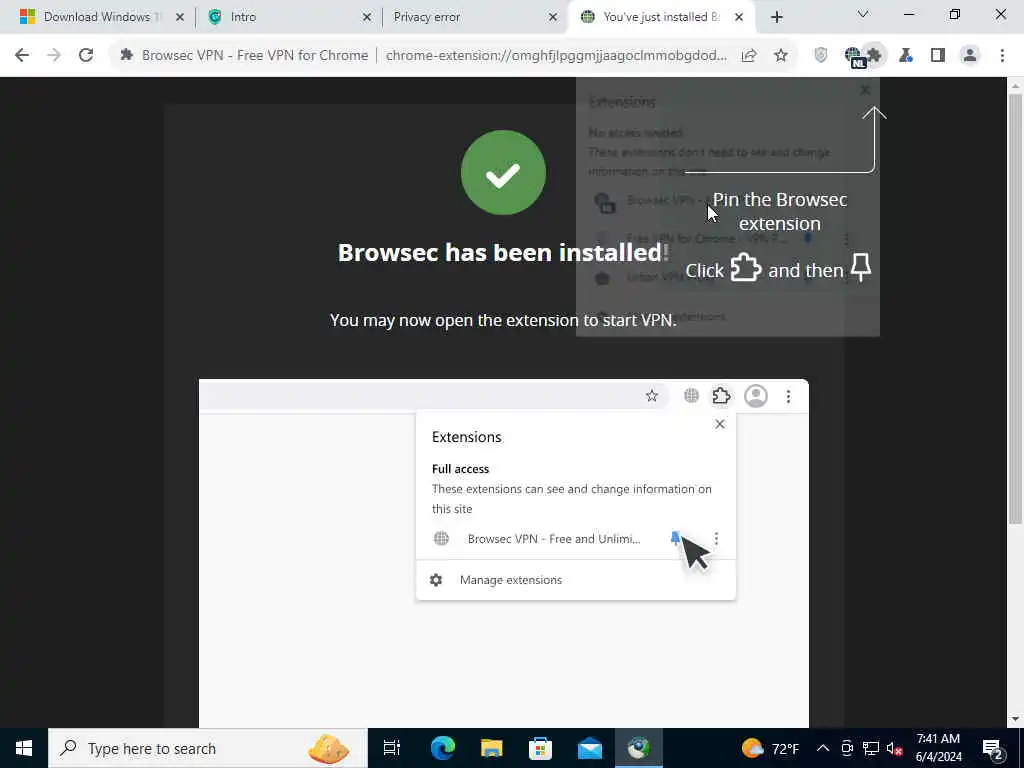Image resolution: width=1024 pixels, height=768 pixels.
Task: Toggle the browser side panel
Action: coord(938,56)
